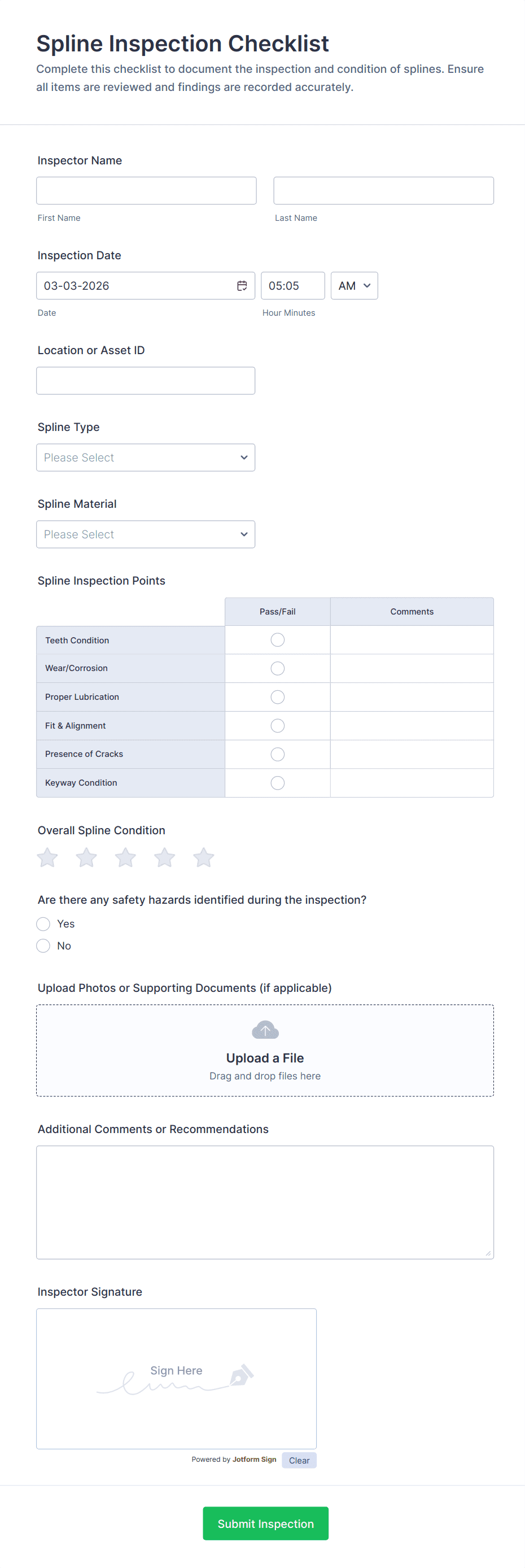Set fourth star for spline condition
This screenshot has width=525, height=1568.
pos(164,857)
